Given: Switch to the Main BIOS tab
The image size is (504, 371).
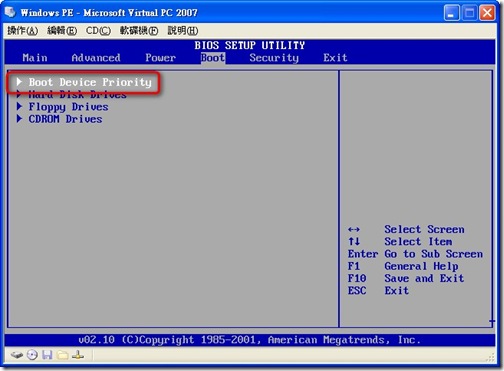Looking at the screenshot, I should coord(35,58).
